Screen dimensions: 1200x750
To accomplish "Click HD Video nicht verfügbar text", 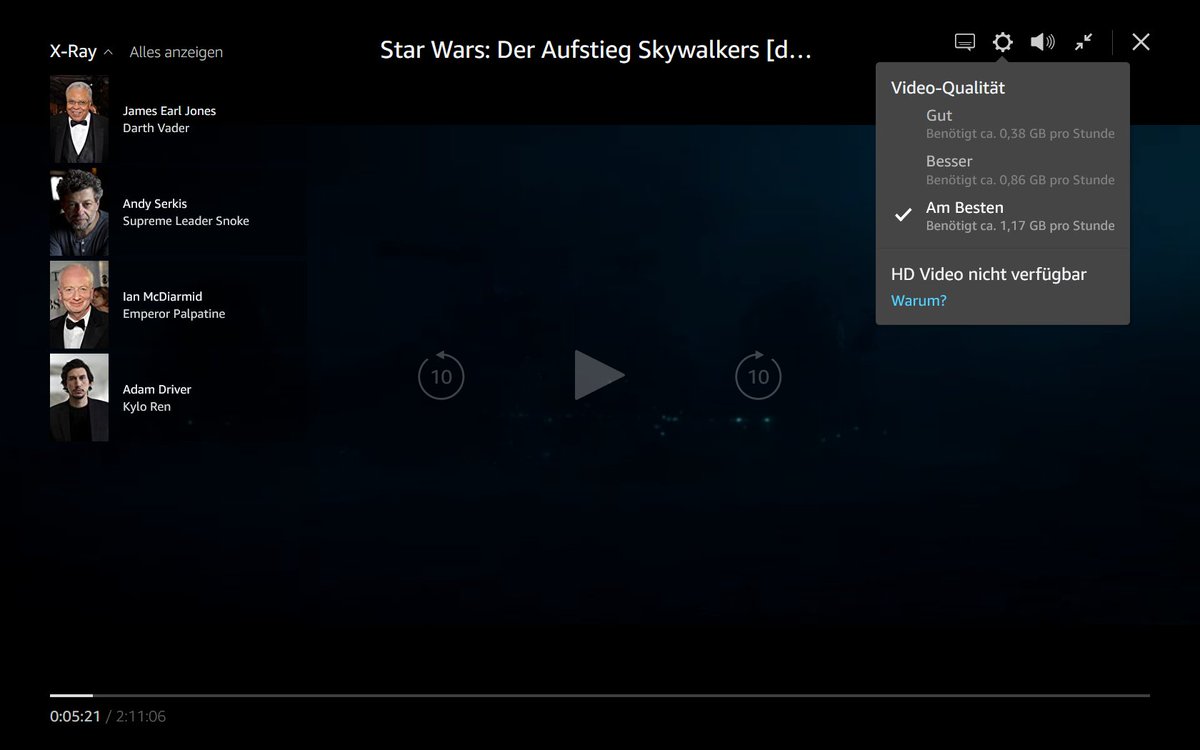I will pyautogui.click(x=989, y=274).
